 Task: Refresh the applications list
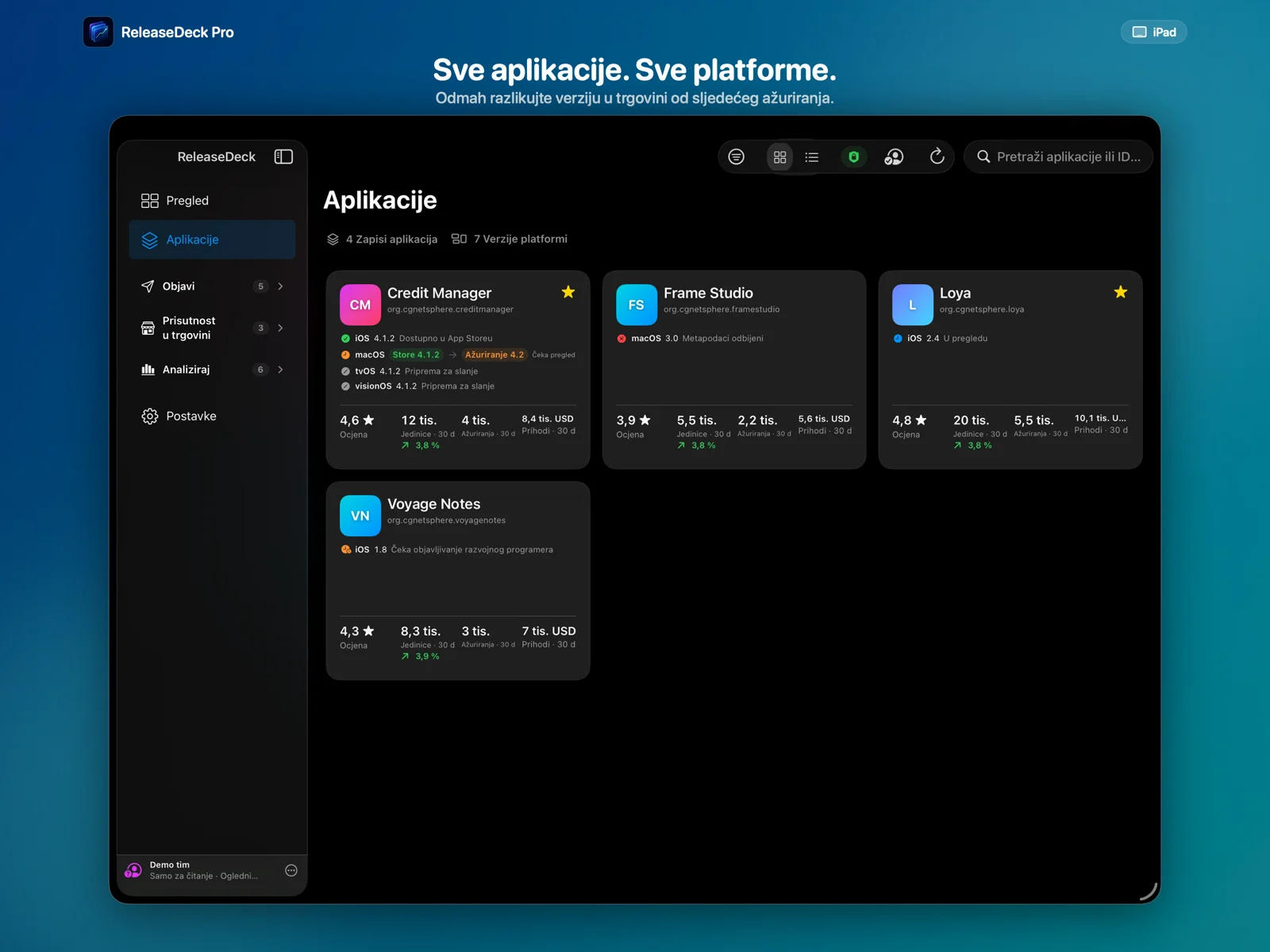937,156
